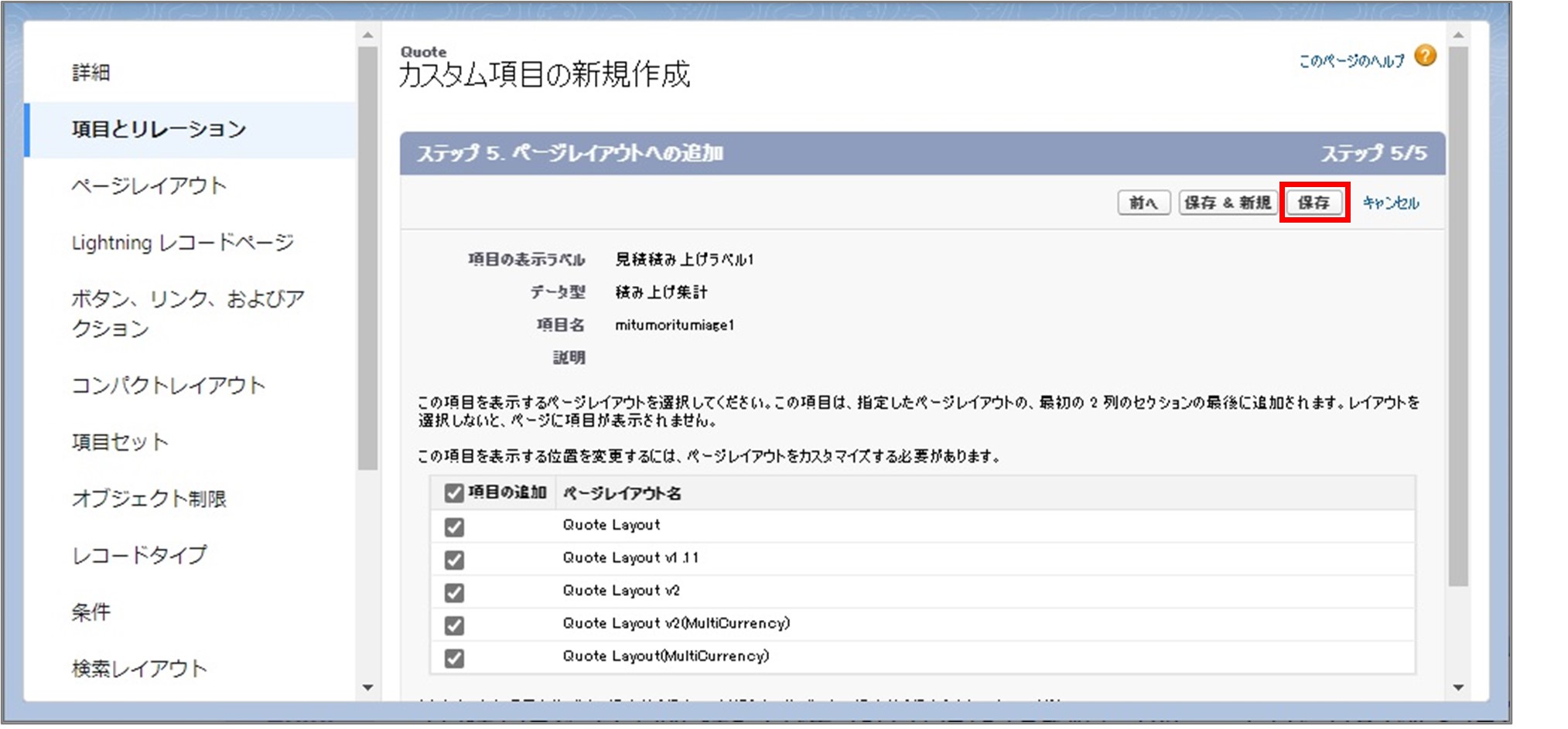This screenshot has height=729, width=1568.
Task: Click the sidebar vertical scrollbar thumb
Action: [368, 258]
